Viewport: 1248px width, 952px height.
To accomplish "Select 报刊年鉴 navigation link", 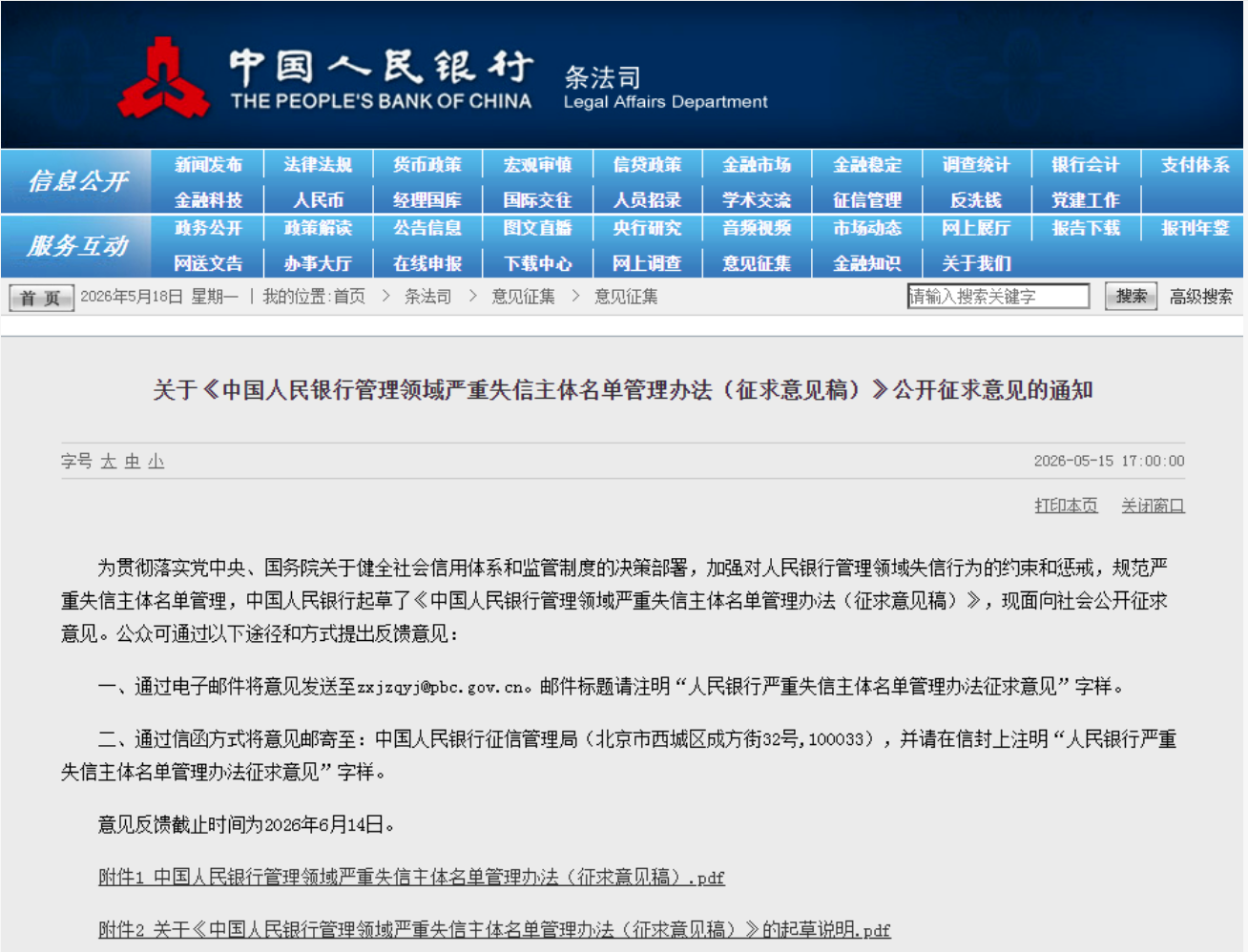I will coord(1196,228).
